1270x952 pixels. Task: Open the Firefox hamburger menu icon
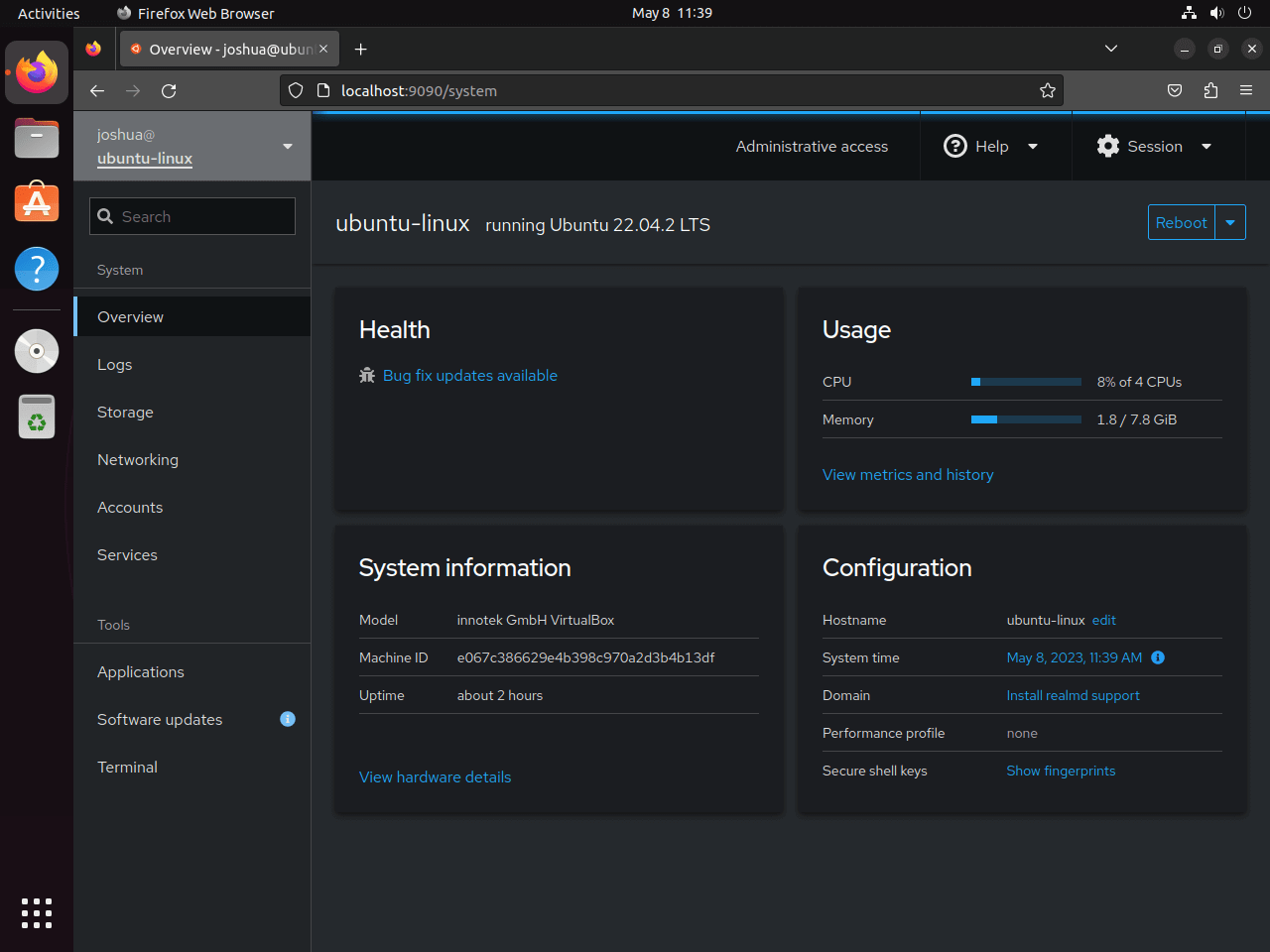[x=1246, y=90]
